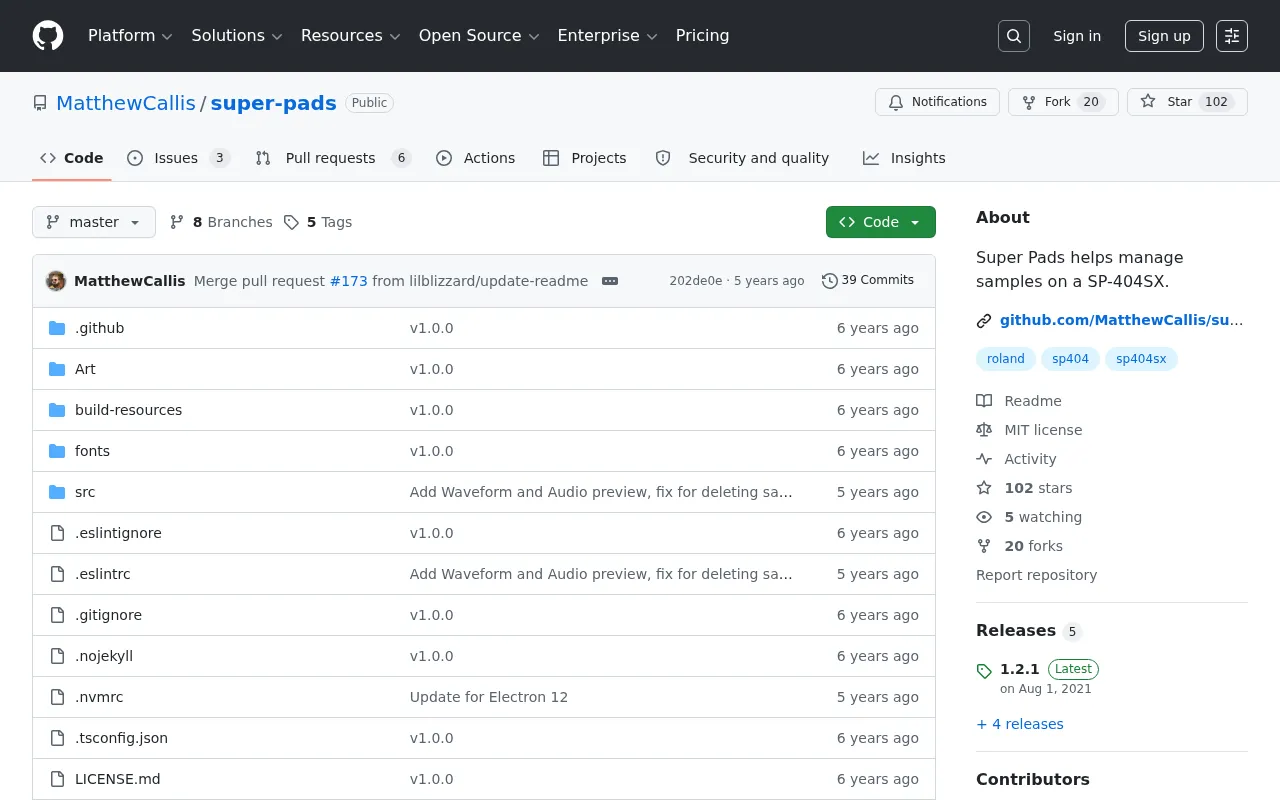Open appearance settings icon in header
Viewport: 1280px width, 800px height.
pyautogui.click(x=1232, y=36)
